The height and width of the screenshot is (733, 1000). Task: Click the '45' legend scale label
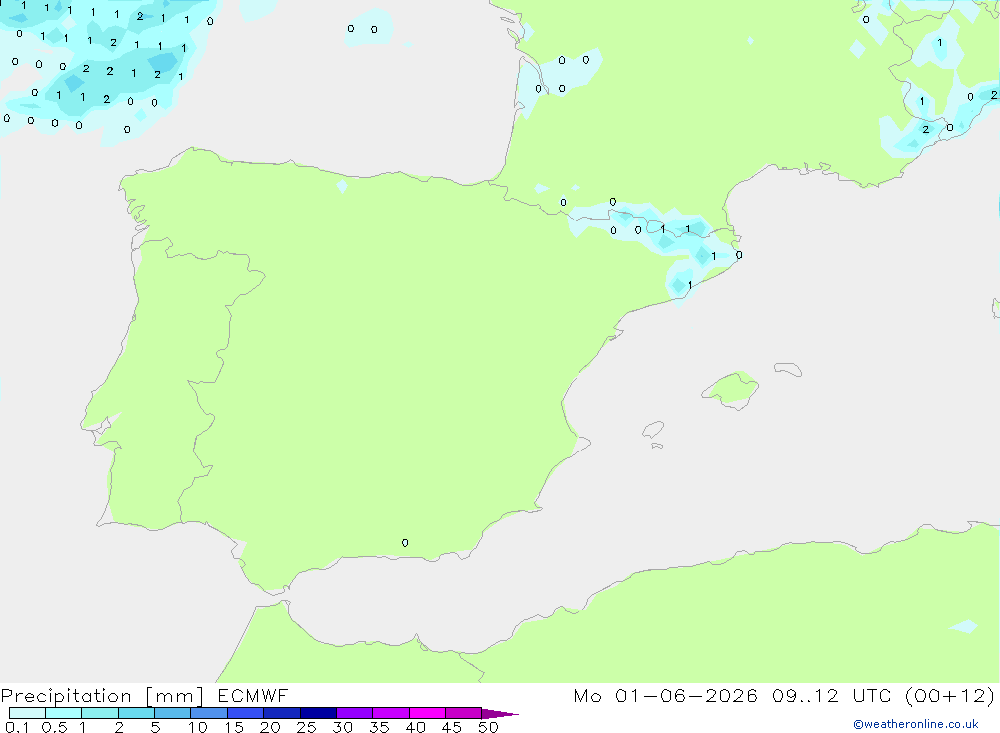coord(452,727)
